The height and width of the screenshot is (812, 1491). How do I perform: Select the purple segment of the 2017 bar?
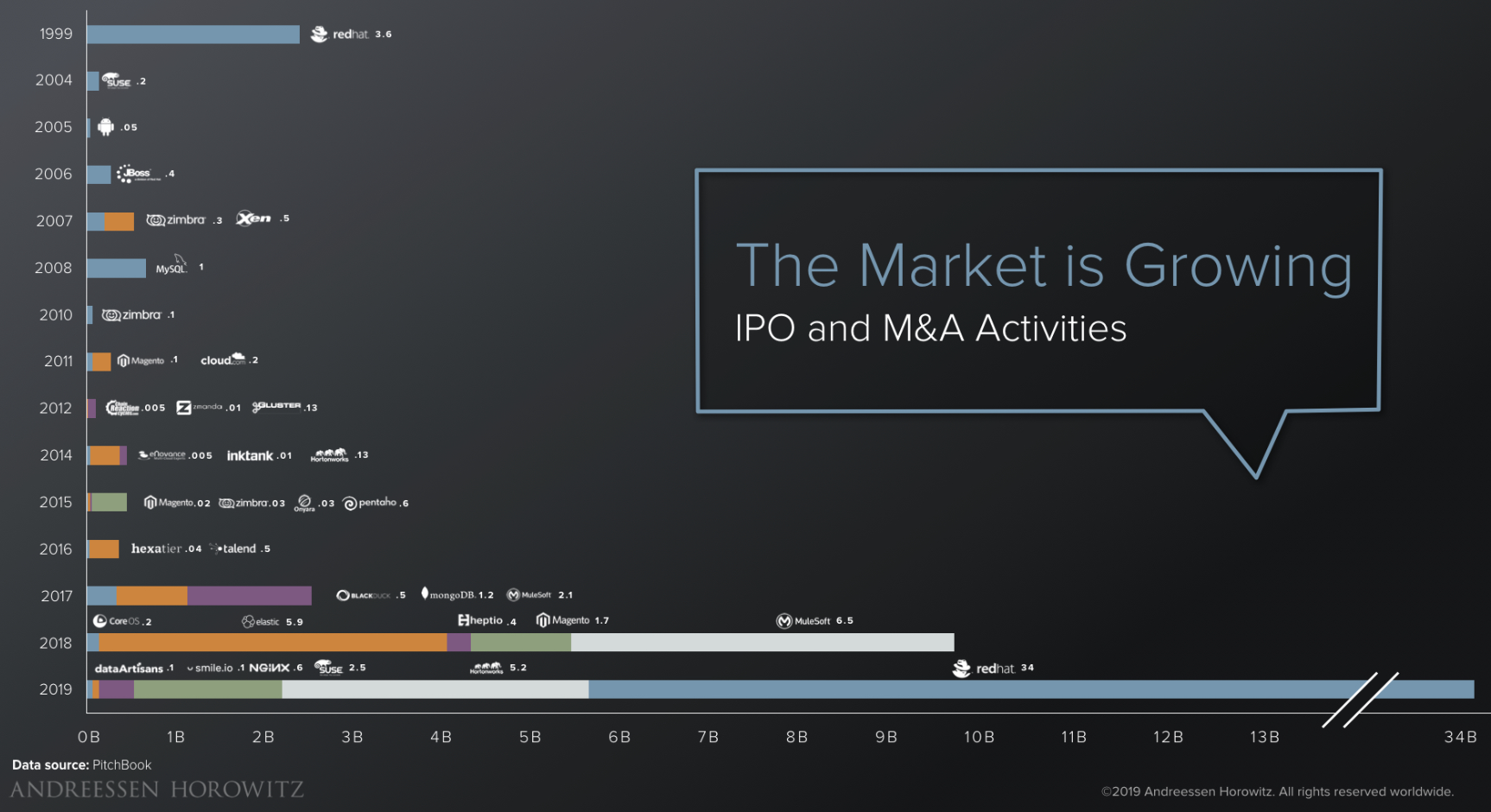pos(250,595)
